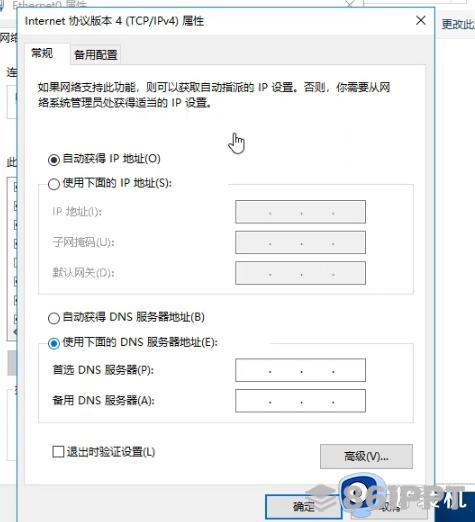Switch to the 备用配置 tab
Screen dimensions: 475x522
point(96,55)
